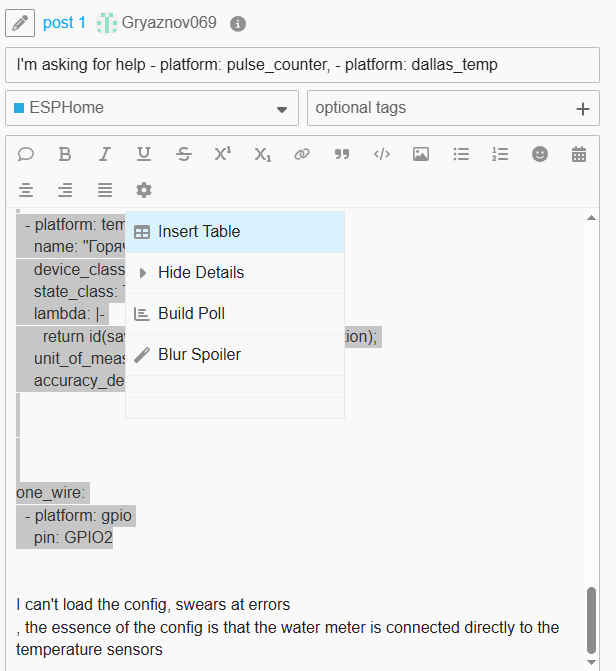Insert a blockquote with quote icon
The height and width of the screenshot is (671, 616).
coord(342,154)
